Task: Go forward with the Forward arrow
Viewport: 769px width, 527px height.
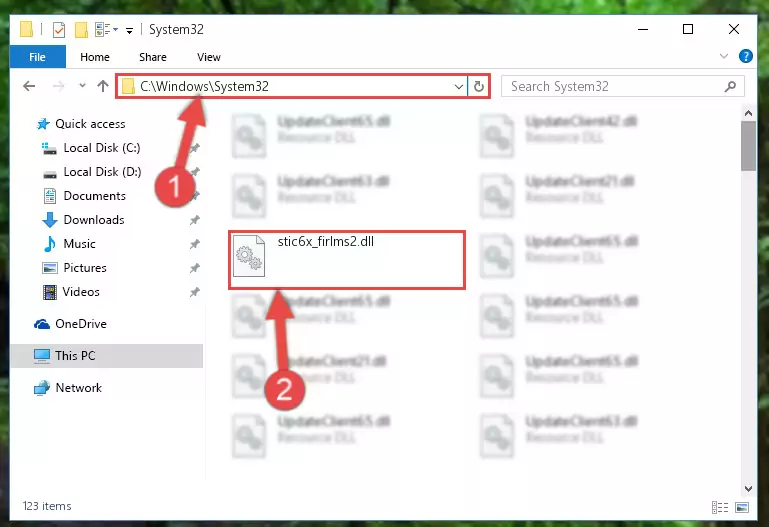Action: [x=58, y=86]
